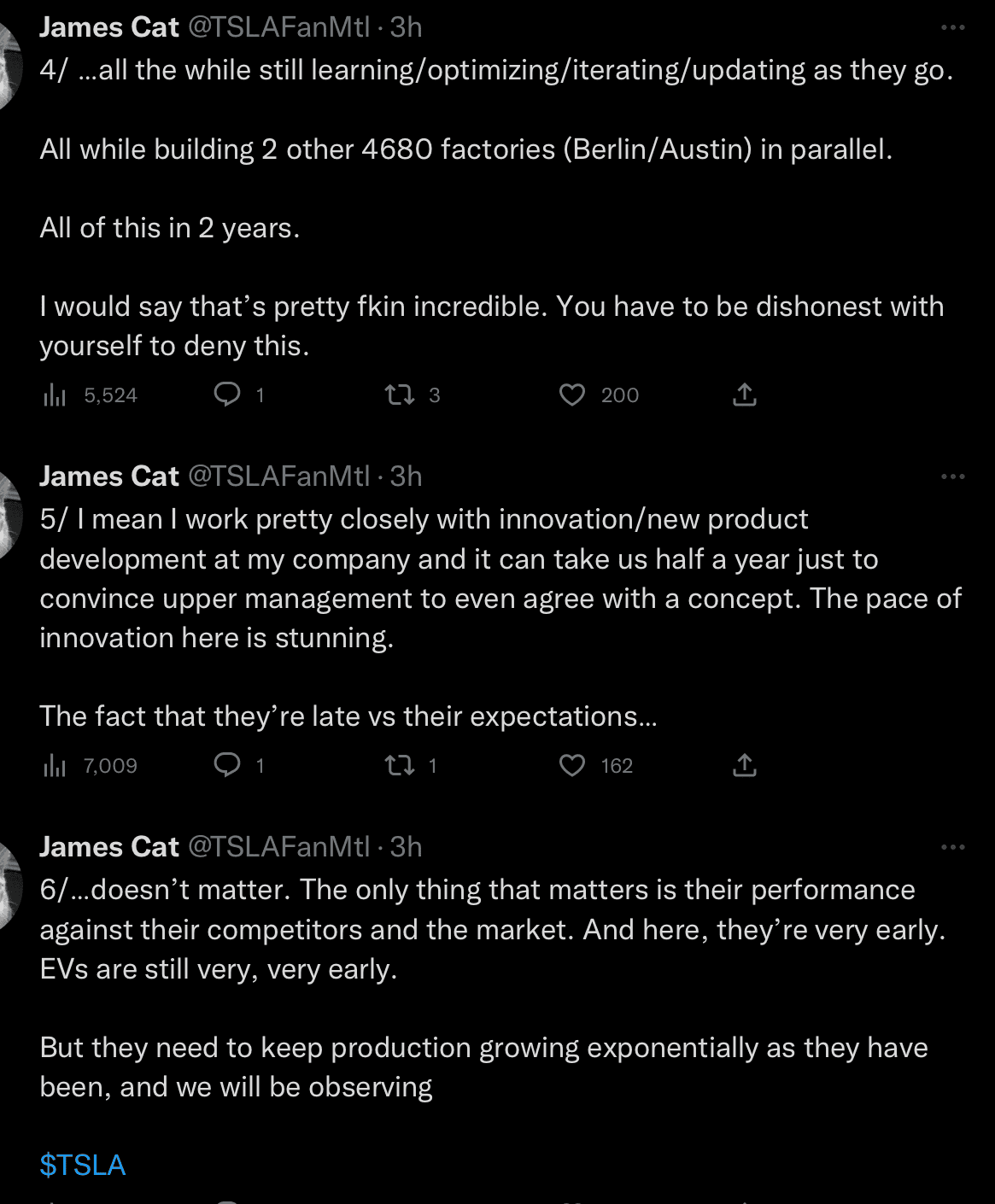Open James Cat profile from tweet 4/
Viewport: 995px width, 1204px height.
109,27
